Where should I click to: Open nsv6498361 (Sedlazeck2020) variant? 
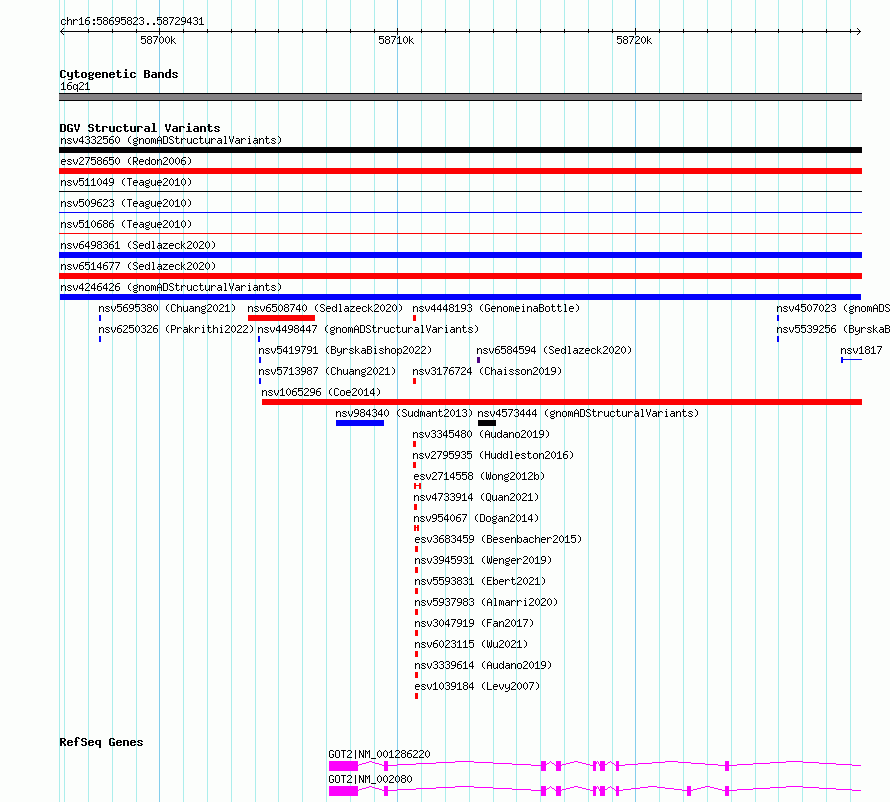[138, 245]
